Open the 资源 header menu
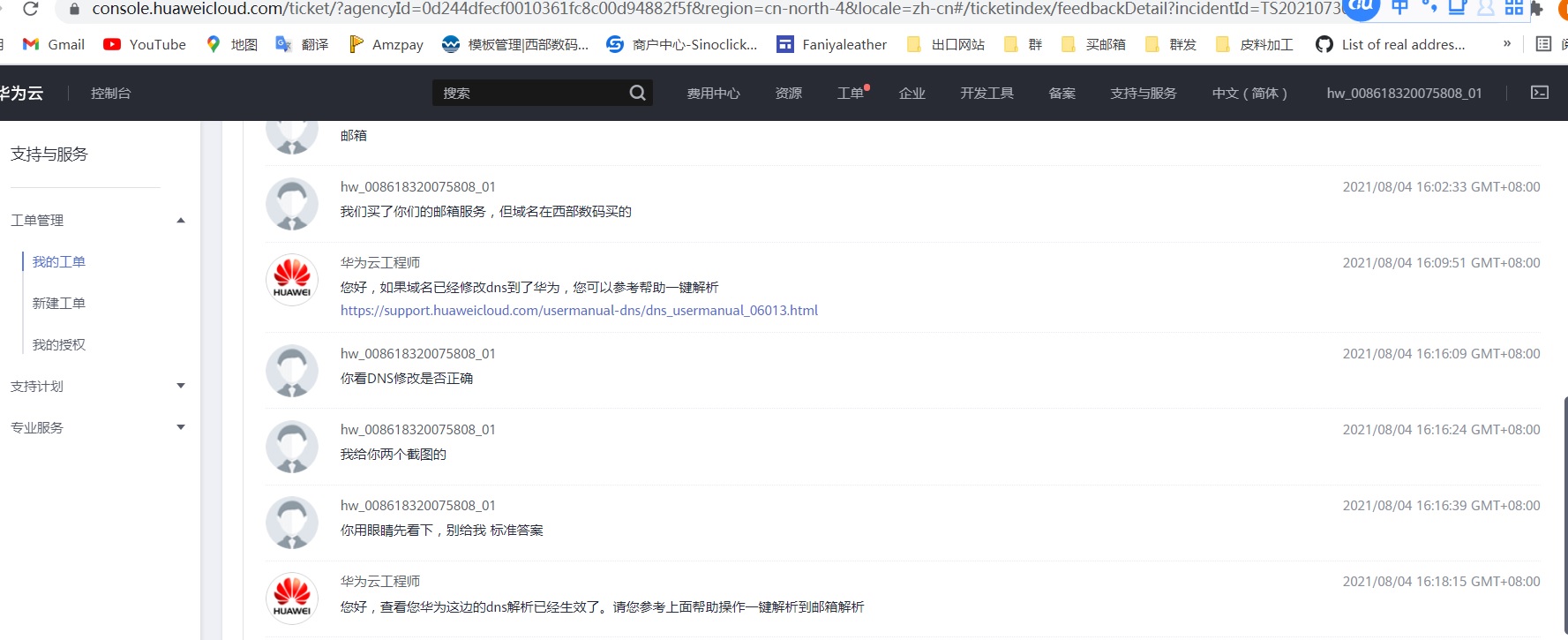Image resolution: width=1568 pixels, height=640 pixels. [788, 93]
